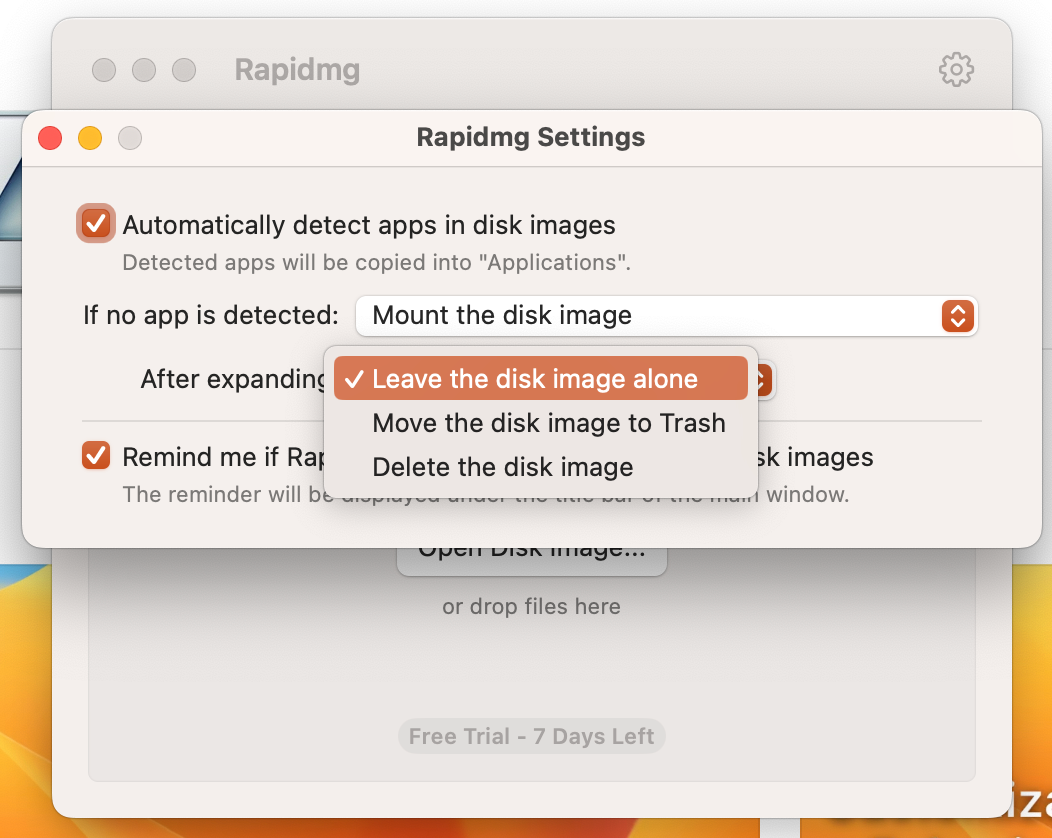Screen dimensions: 1052x838
Task: Close the Rapidmg Settings window
Action: pyautogui.click(x=50, y=138)
